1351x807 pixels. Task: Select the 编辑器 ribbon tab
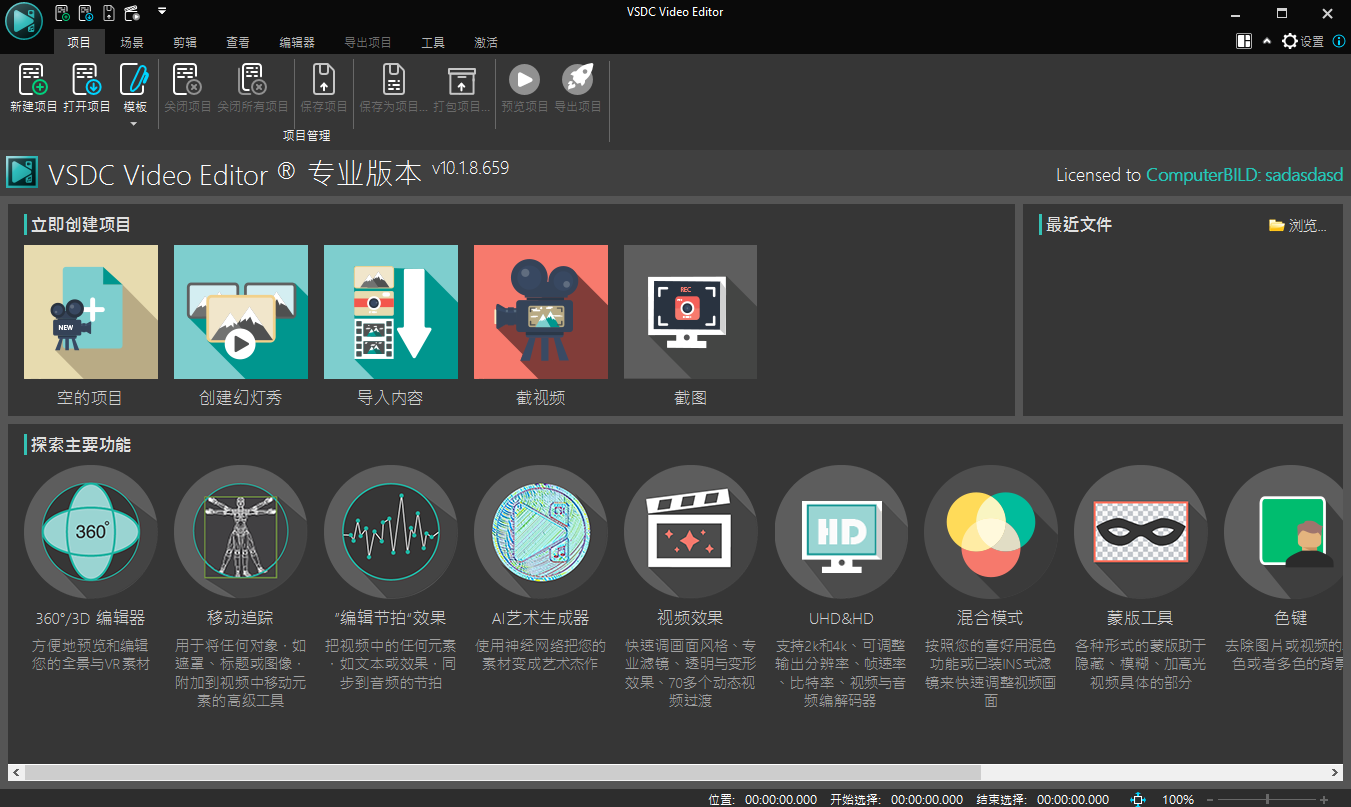click(x=297, y=42)
